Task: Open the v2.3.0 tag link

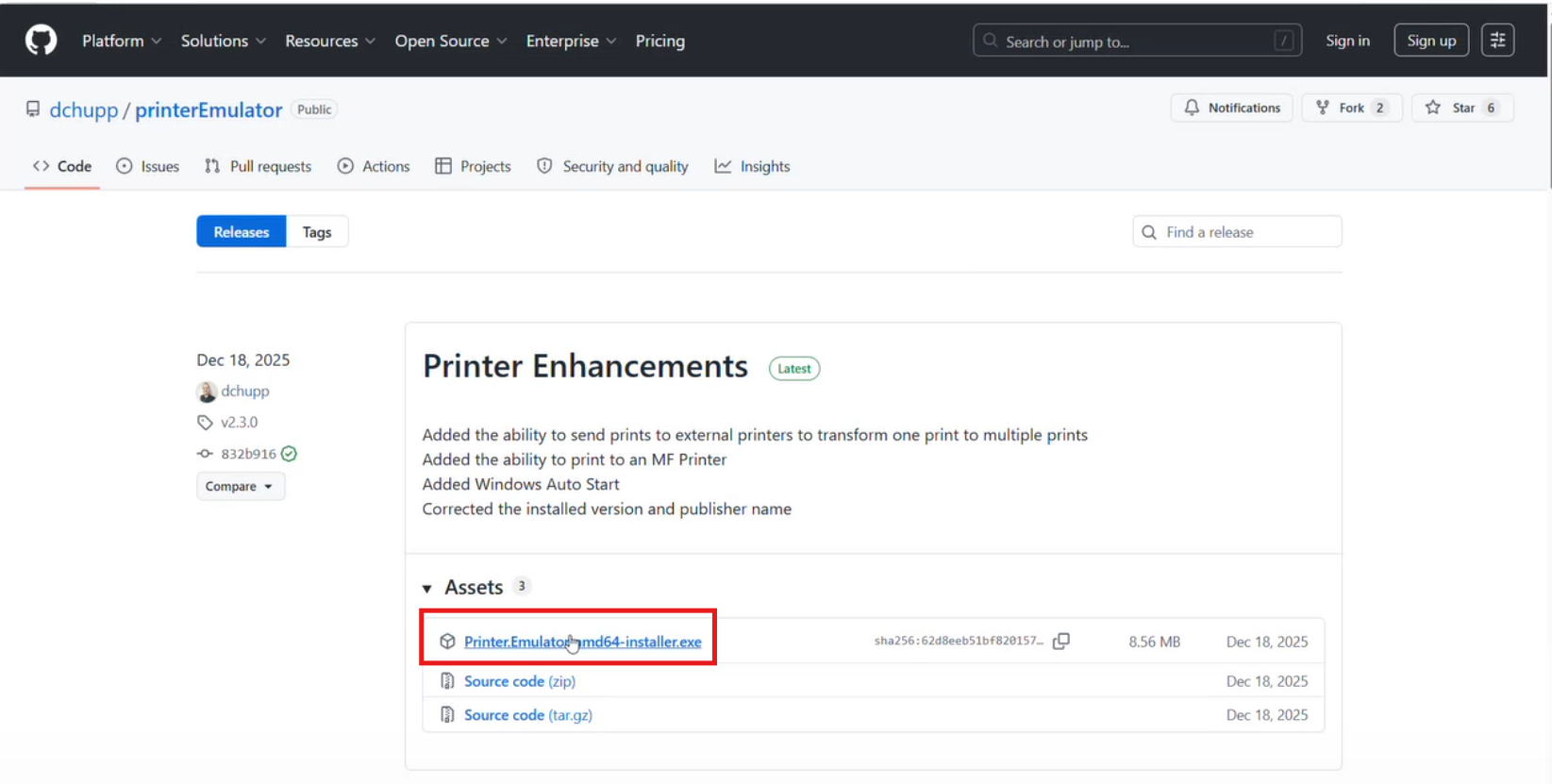Action: tap(240, 423)
